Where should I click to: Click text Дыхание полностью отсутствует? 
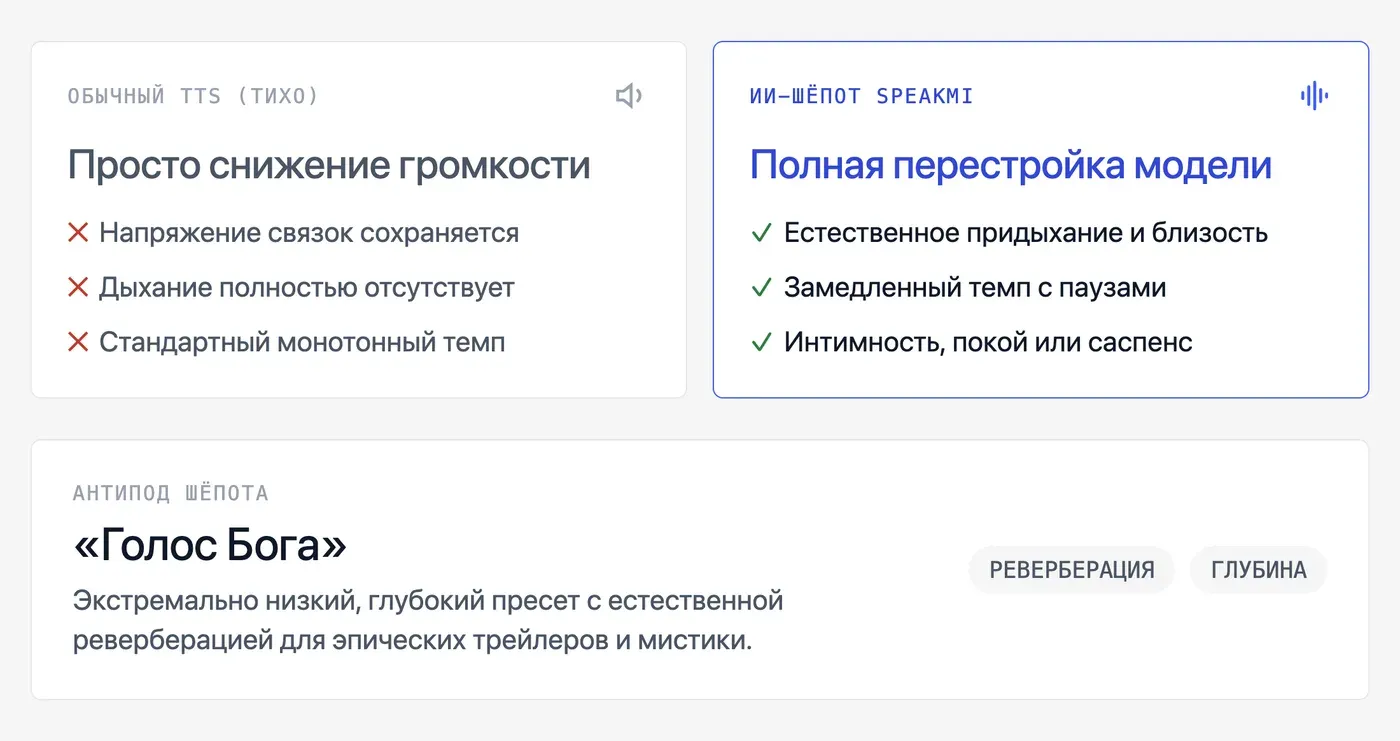click(307, 288)
